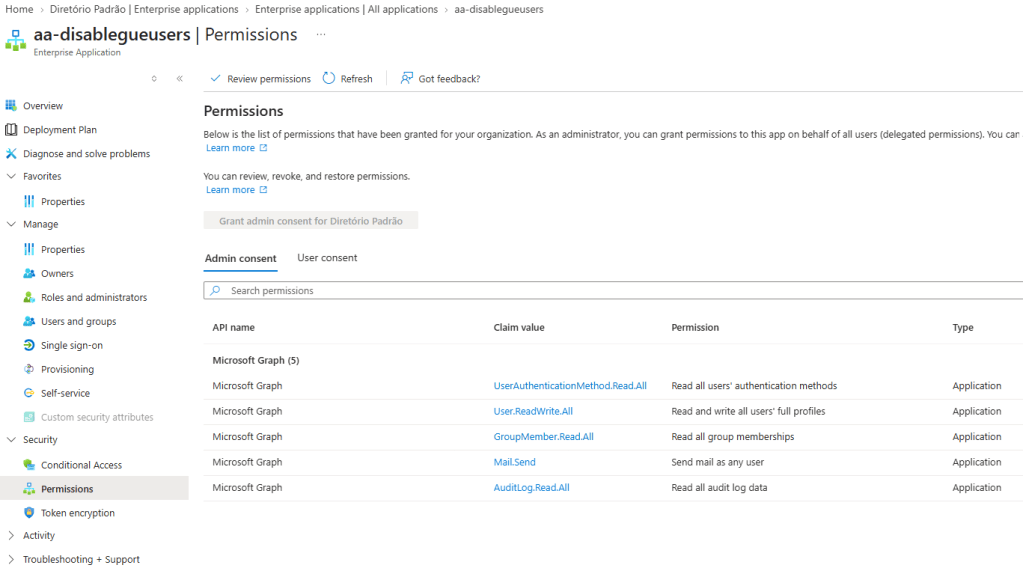Open Roles and administrators icon
Screen dimensions: 1023x574
point(29,297)
